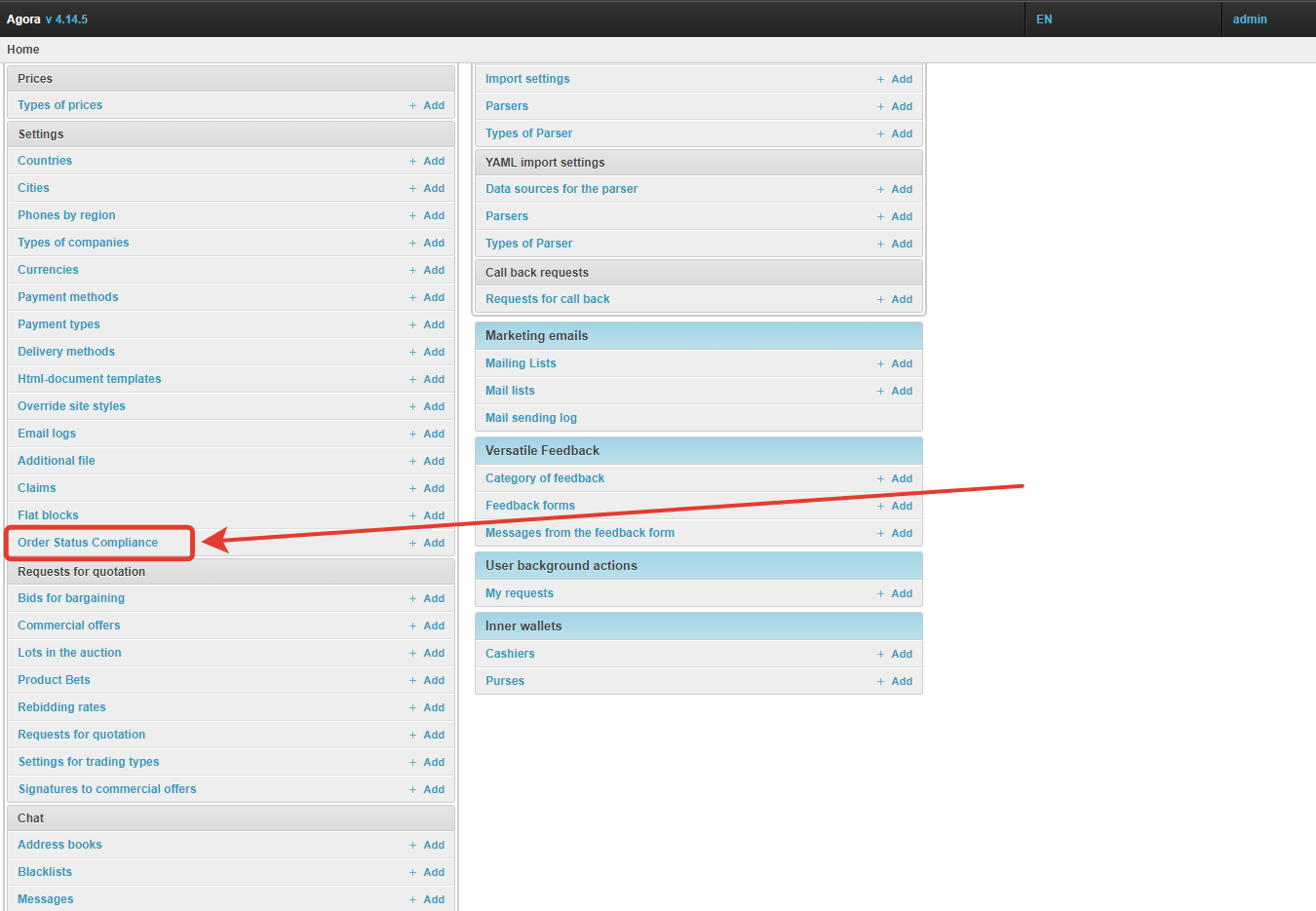Viewport: 1316px width, 911px height.
Task: Open the Purses list
Action: pos(505,681)
